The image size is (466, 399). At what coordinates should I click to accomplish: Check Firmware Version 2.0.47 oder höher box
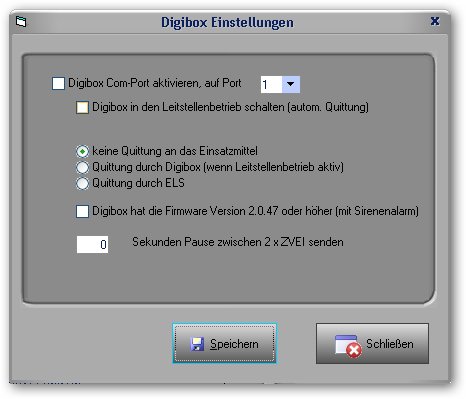pyautogui.click(x=82, y=211)
